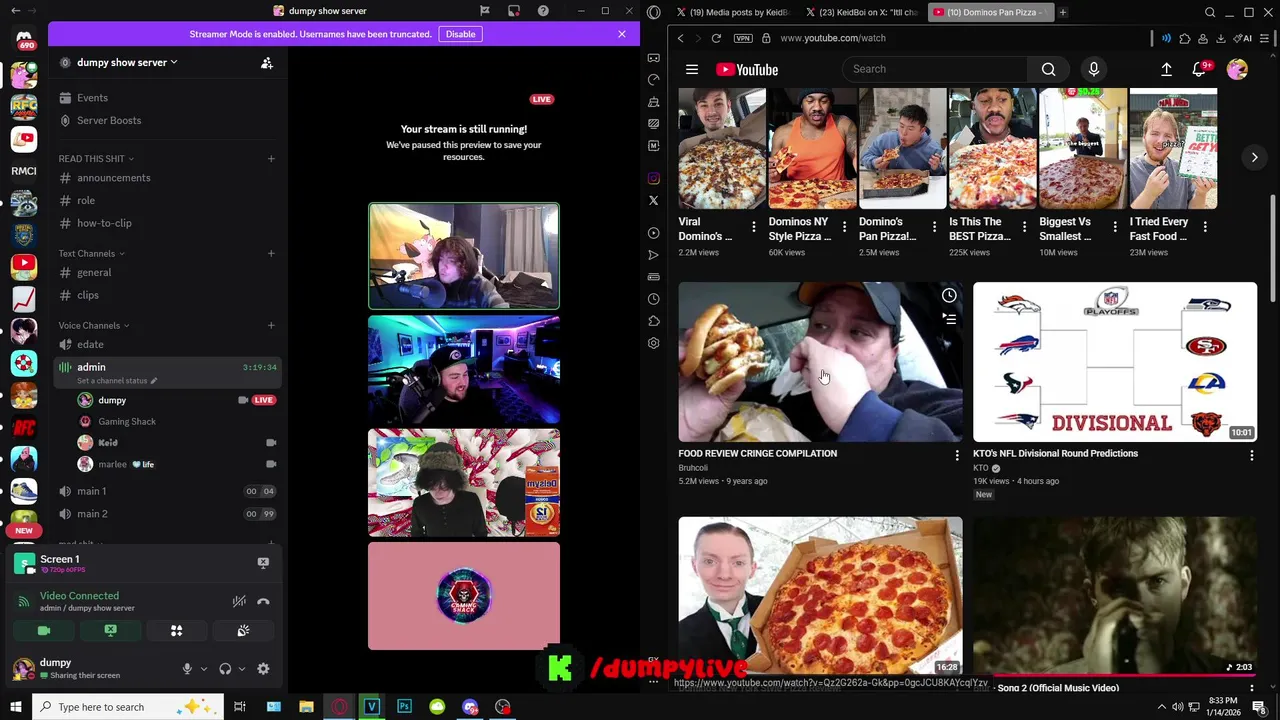
Task: Open Photoshop from the Windows taskbar
Action: [404, 707]
